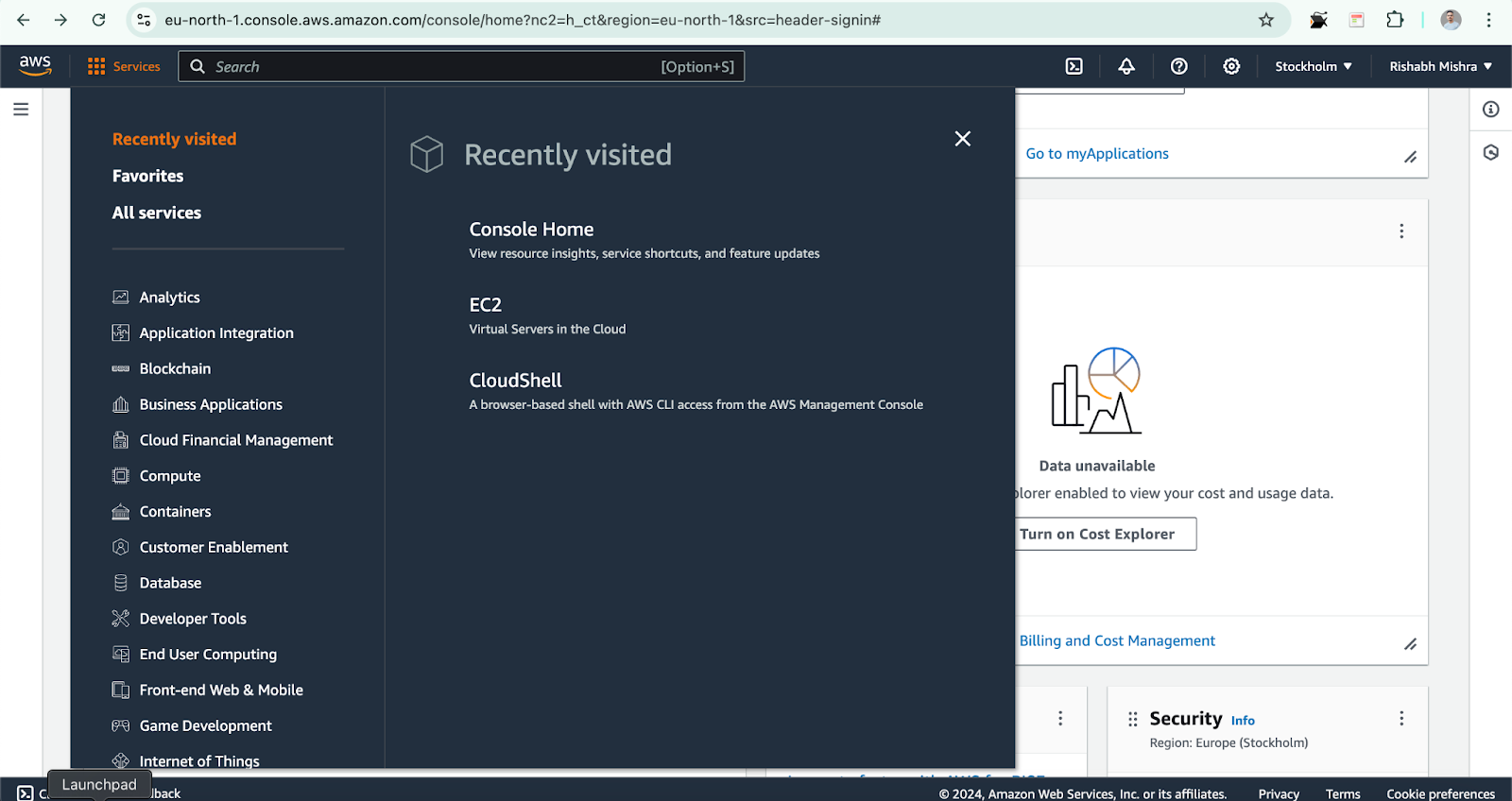The width and height of the screenshot is (1512, 801).
Task: Click the Game Development category icon
Action: coord(121,726)
